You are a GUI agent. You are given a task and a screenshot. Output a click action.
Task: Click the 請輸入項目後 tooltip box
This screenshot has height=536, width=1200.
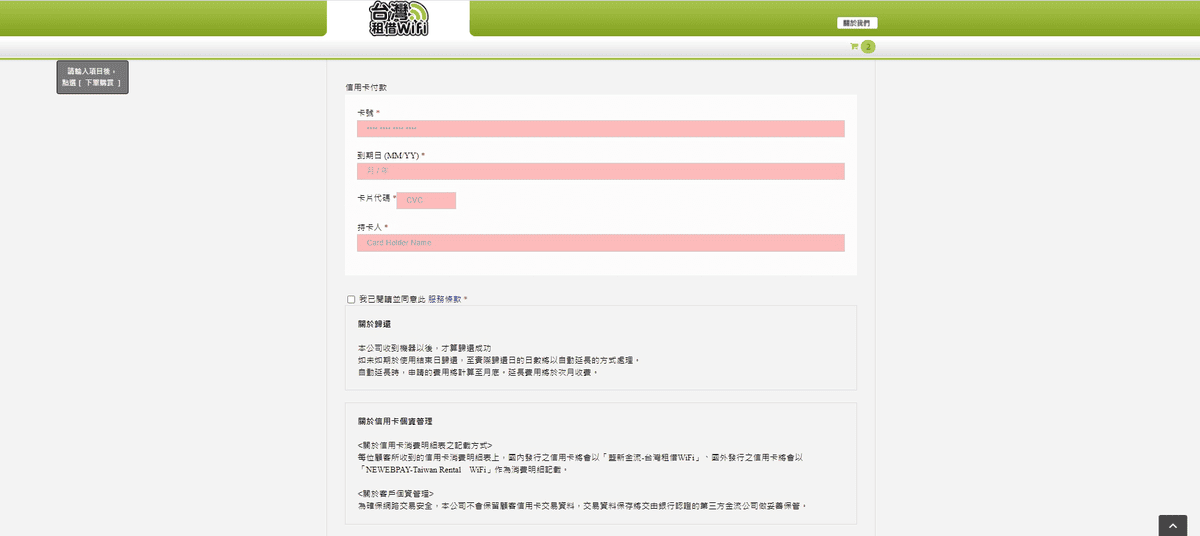[92, 77]
